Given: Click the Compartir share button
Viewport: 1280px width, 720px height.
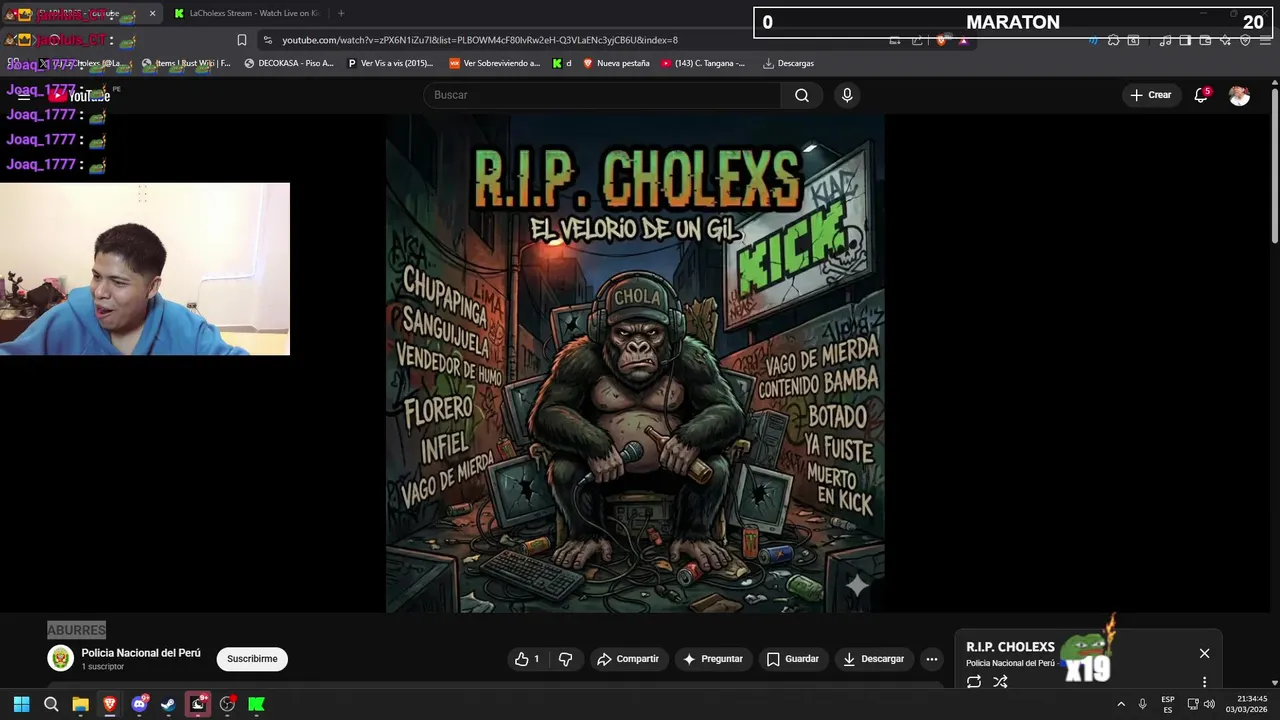Looking at the screenshot, I should (628, 659).
